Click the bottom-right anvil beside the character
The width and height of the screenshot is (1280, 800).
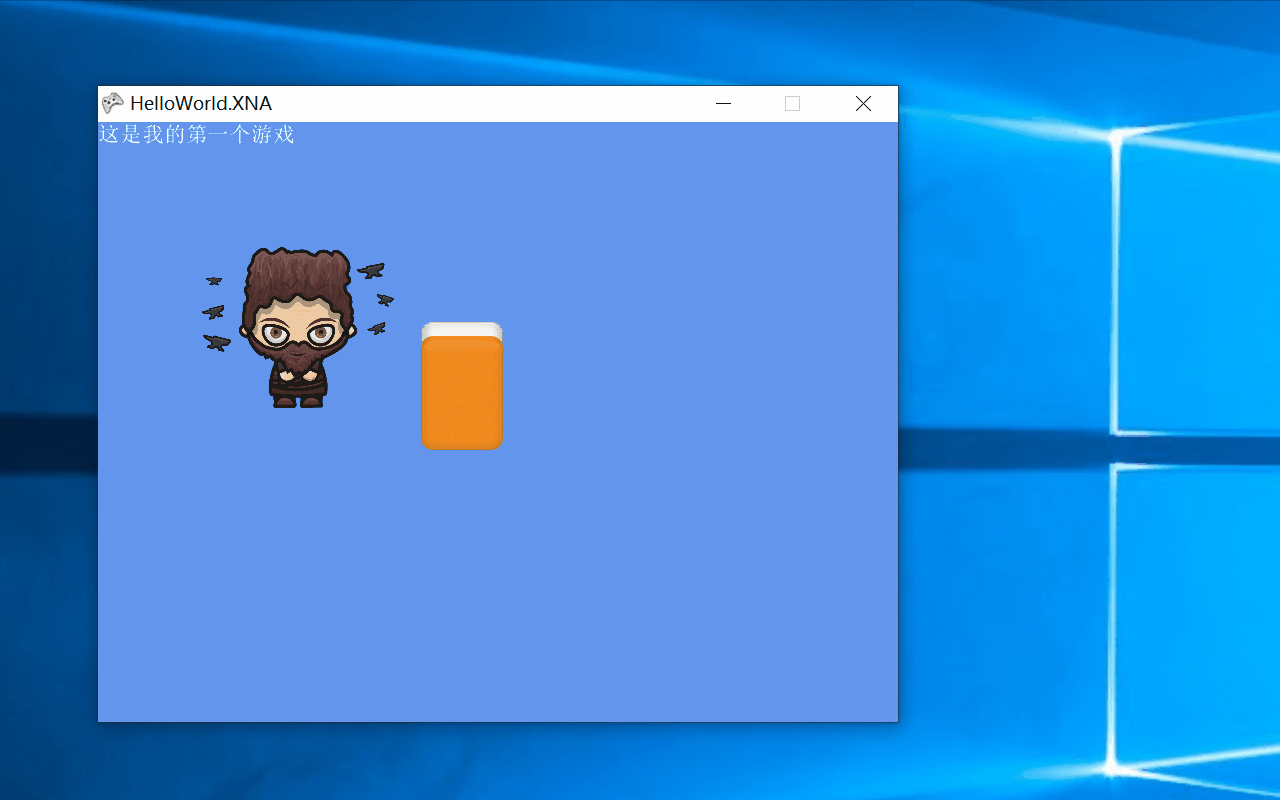[377, 328]
